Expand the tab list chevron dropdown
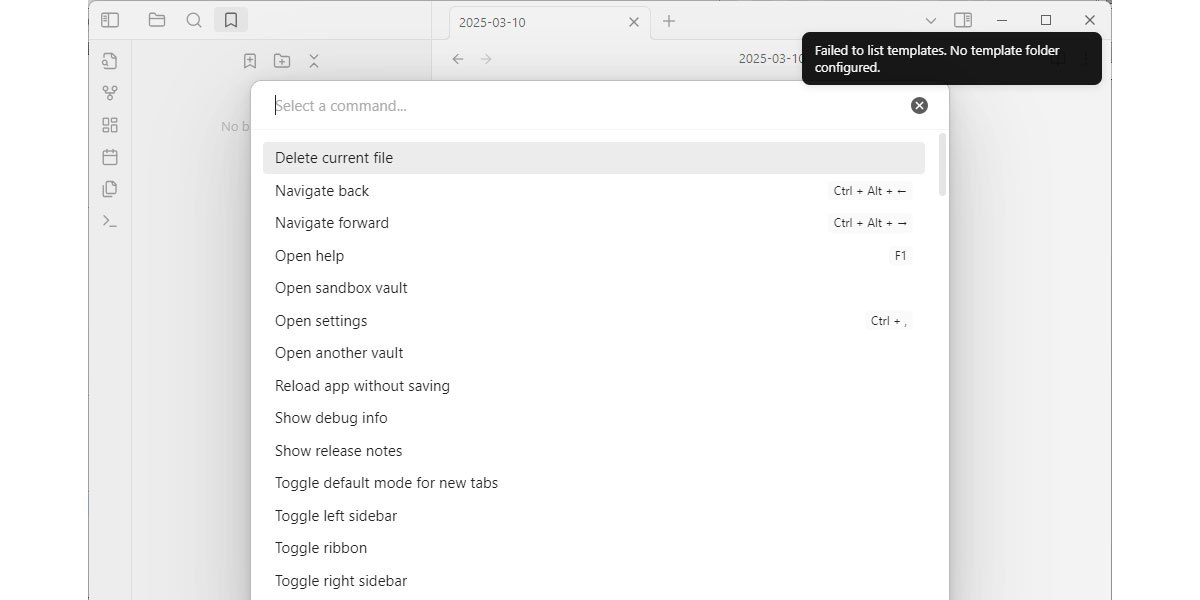Image resolution: width=1200 pixels, height=600 pixels. click(x=930, y=21)
